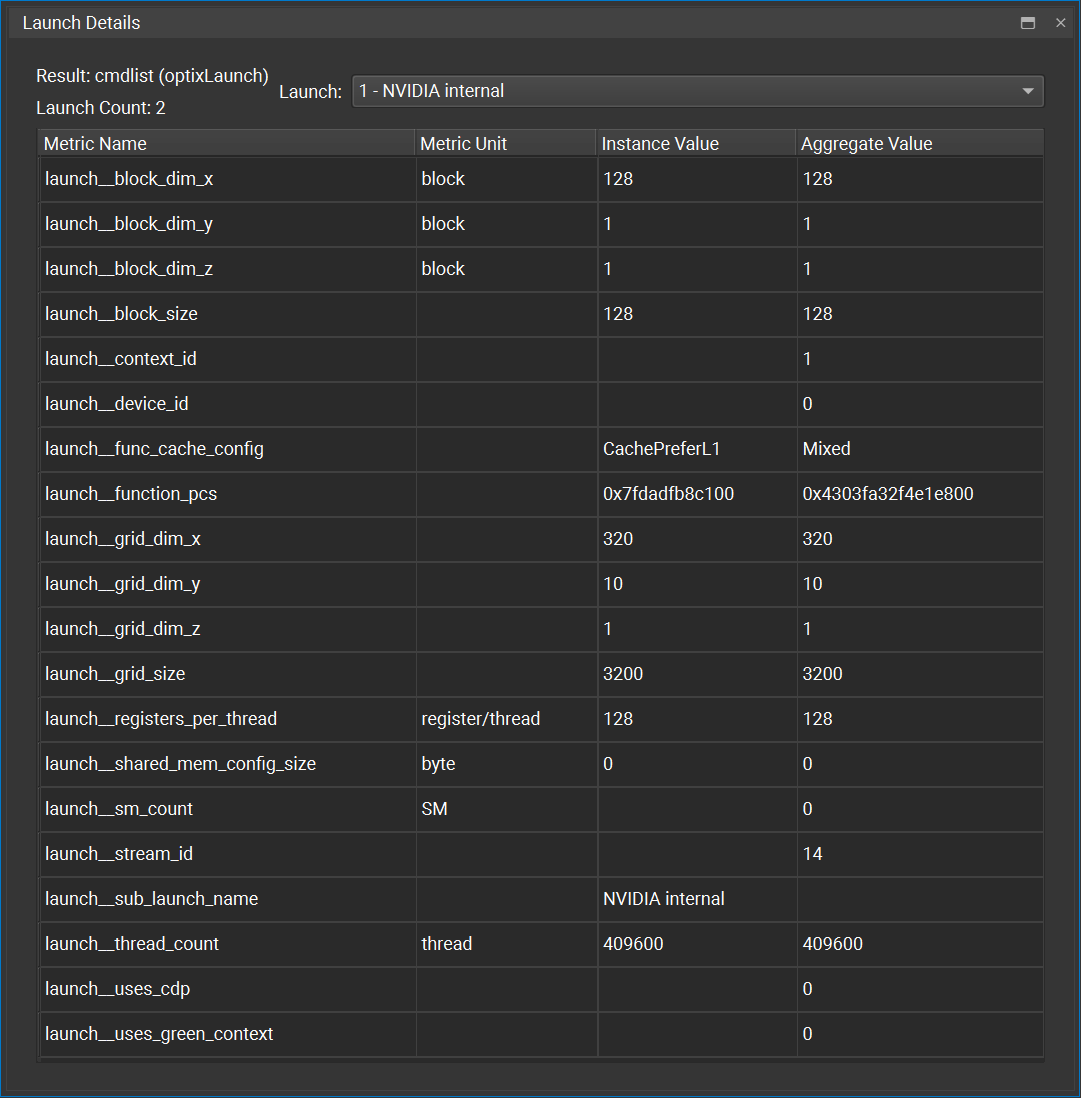Select the launch__block_dim_x row
The image size is (1081, 1098).
pyautogui.click(x=129, y=179)
